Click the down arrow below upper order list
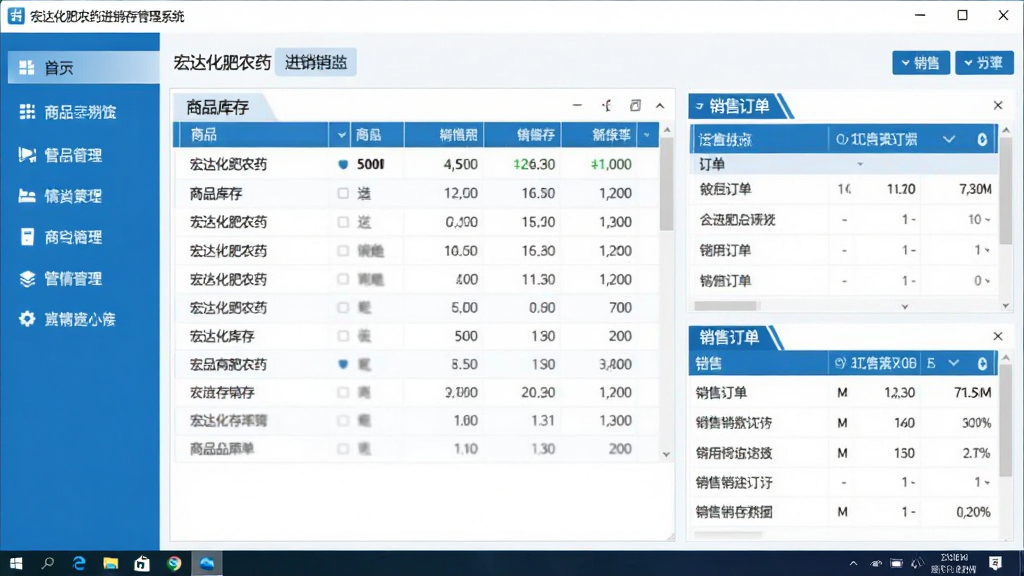Viewport: 1024px width, 576px height. click(904, 306)
